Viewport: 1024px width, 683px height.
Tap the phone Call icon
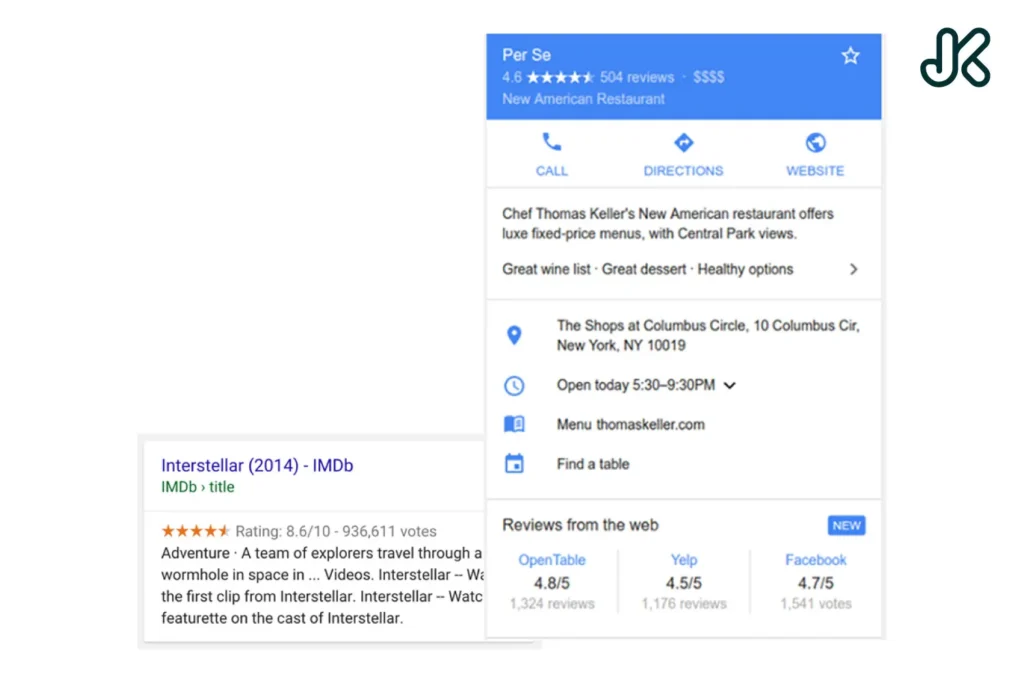pos(552,142)
